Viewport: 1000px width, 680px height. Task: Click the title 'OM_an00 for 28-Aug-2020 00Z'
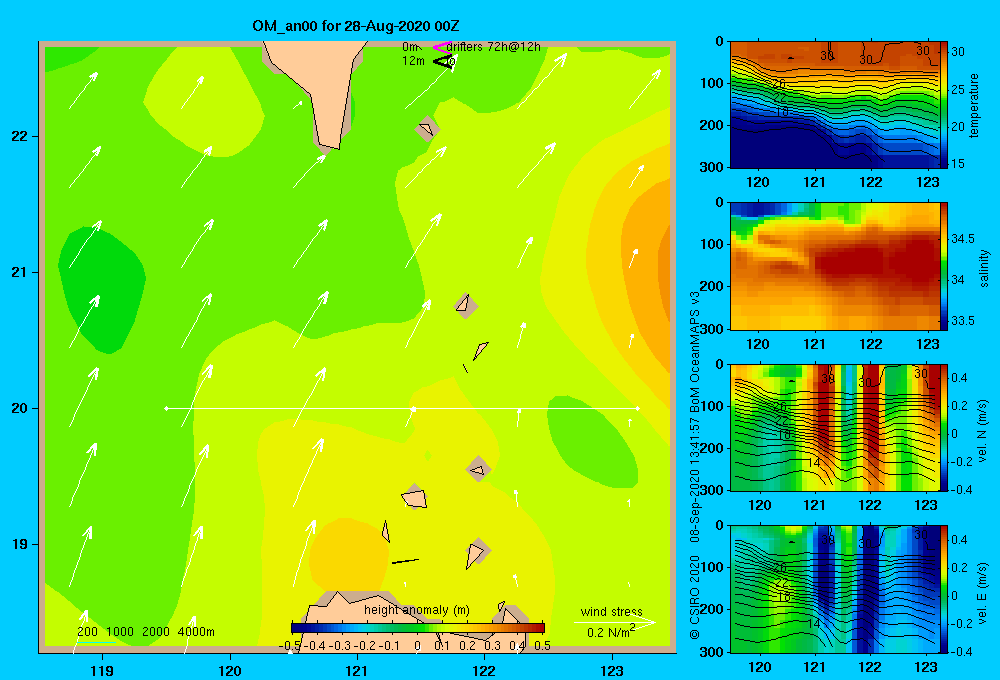tap(355, 26)
